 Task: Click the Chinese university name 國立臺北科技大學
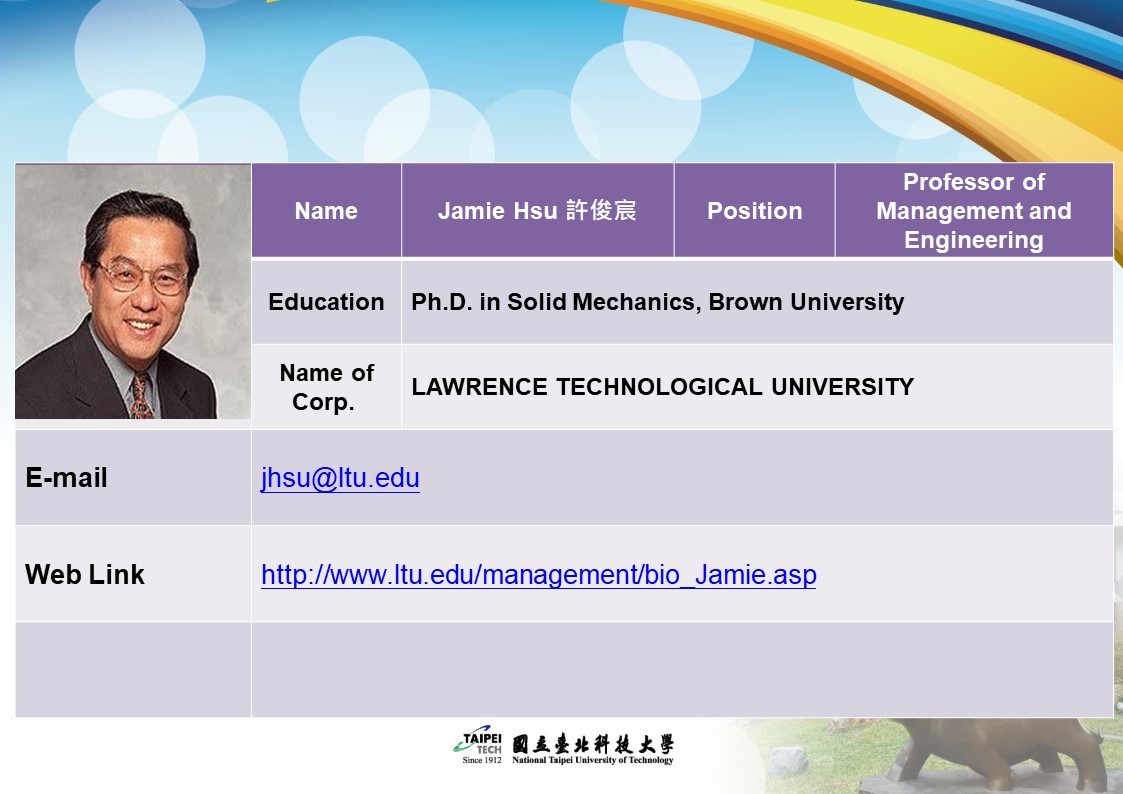pos(593,744)
